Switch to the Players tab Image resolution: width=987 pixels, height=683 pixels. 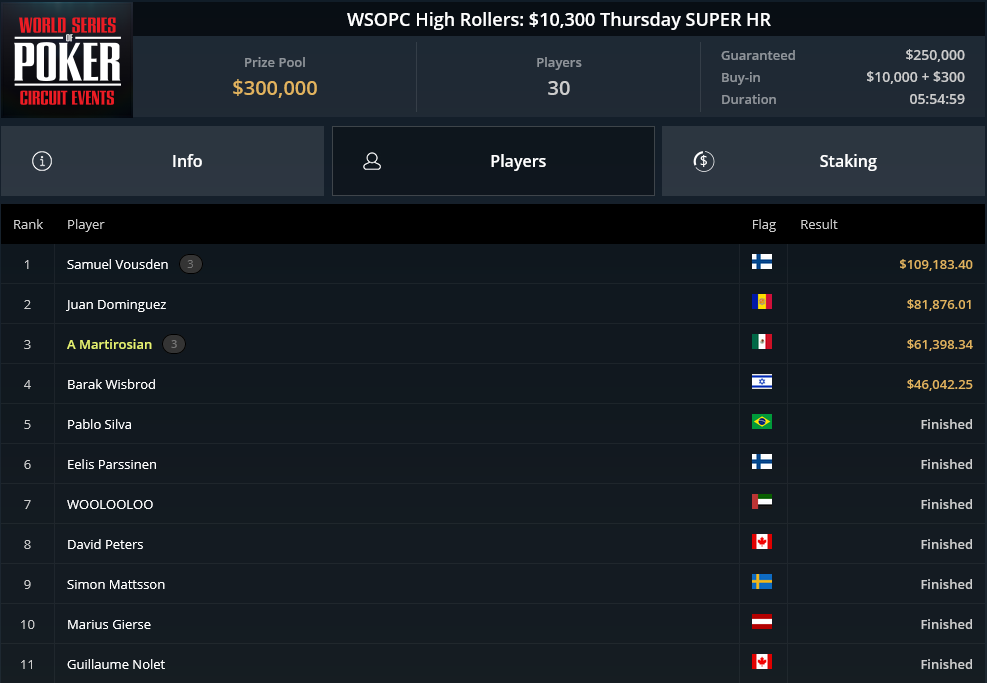tap(494, 161)
